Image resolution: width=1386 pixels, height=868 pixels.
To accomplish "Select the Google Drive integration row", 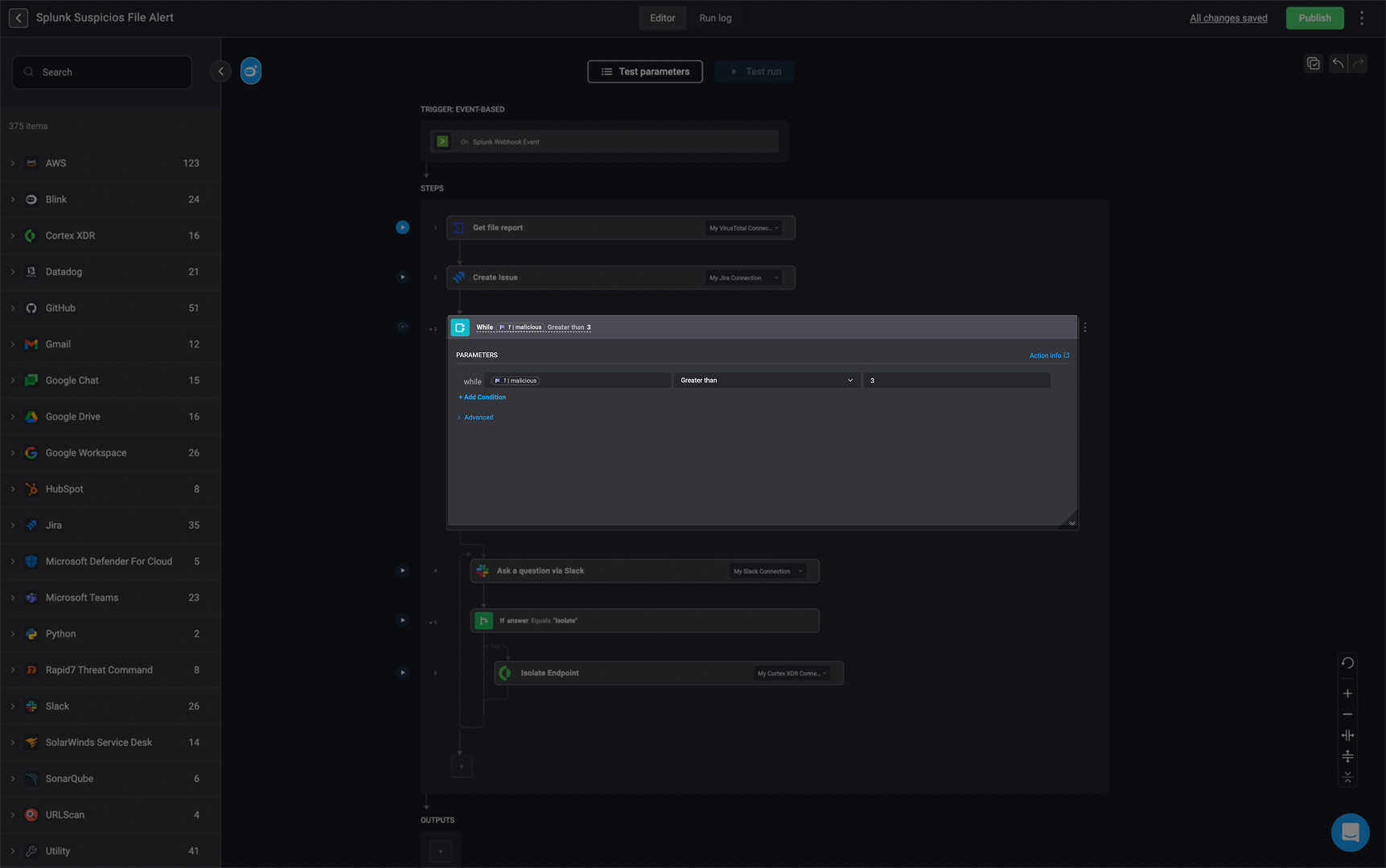I will [110, 417].
